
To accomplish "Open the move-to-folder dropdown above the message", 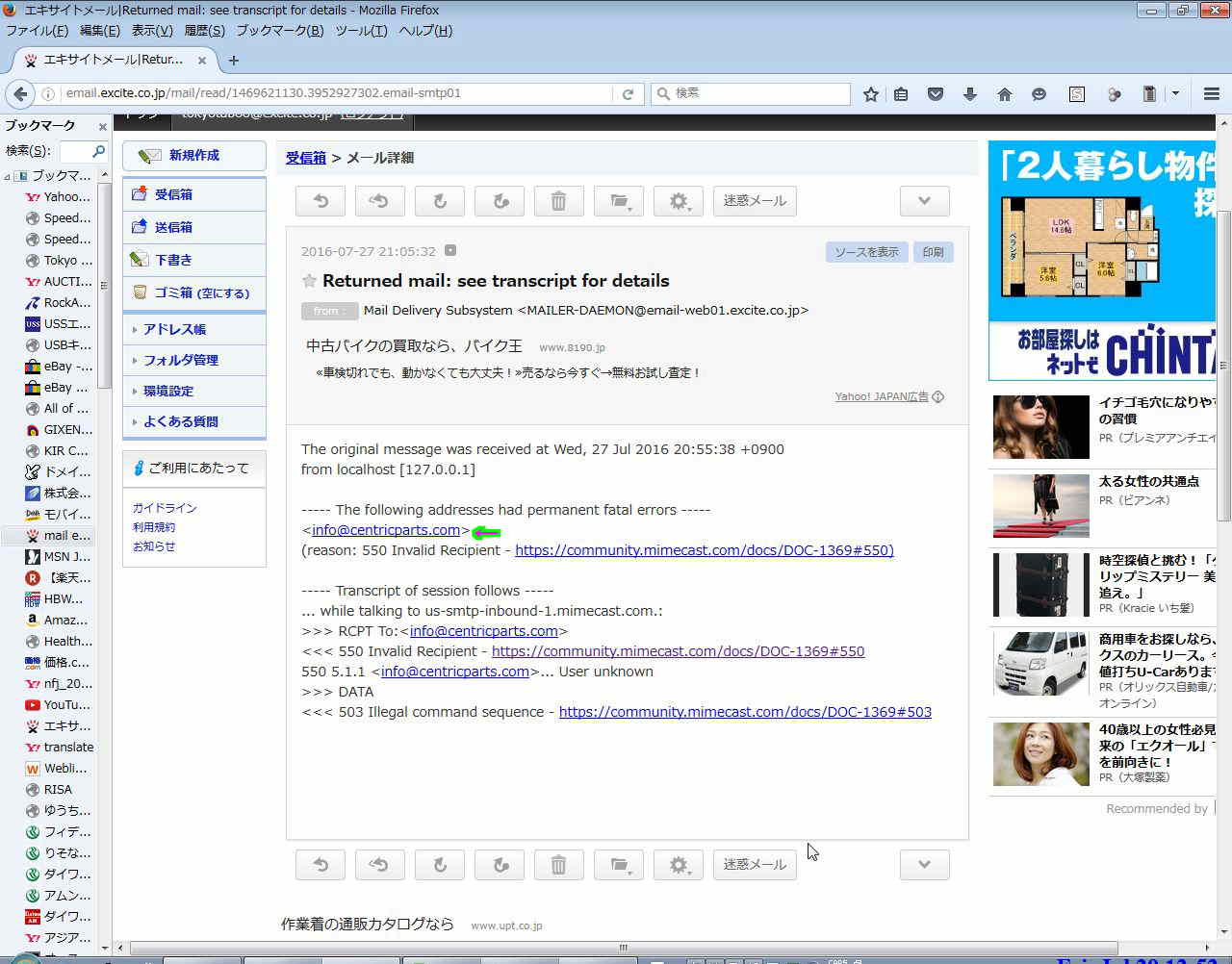I will [618, 201].
